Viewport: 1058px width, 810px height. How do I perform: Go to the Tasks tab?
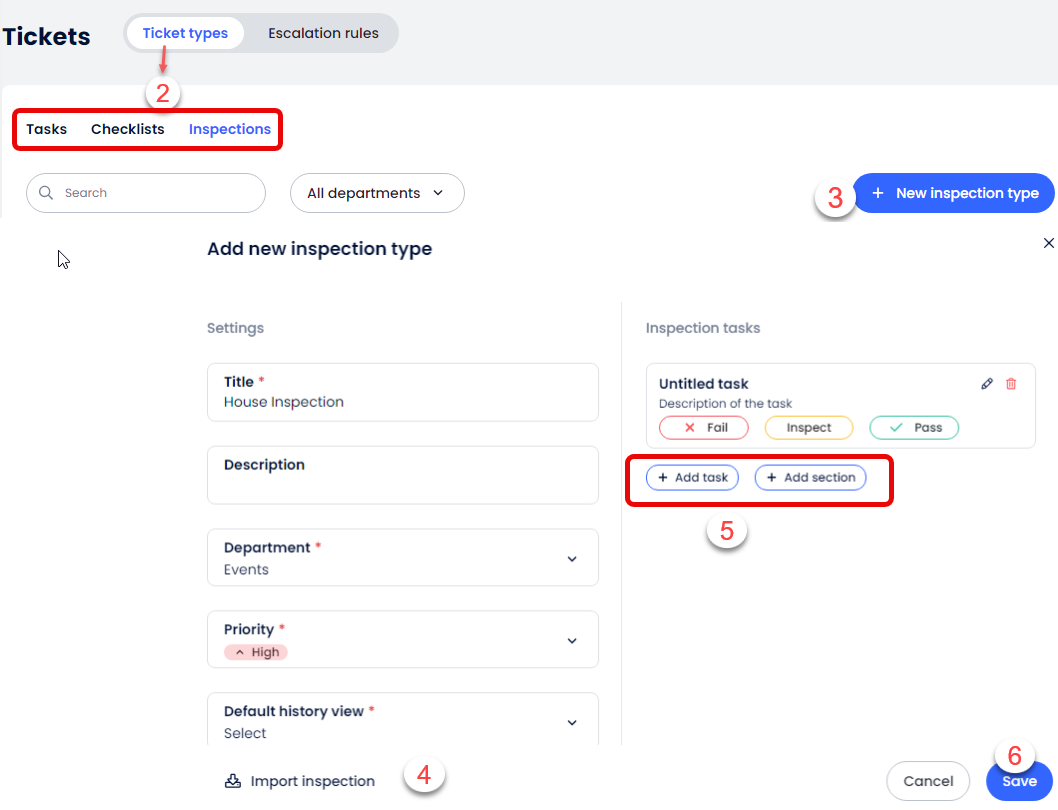click(x=47, y=129)
